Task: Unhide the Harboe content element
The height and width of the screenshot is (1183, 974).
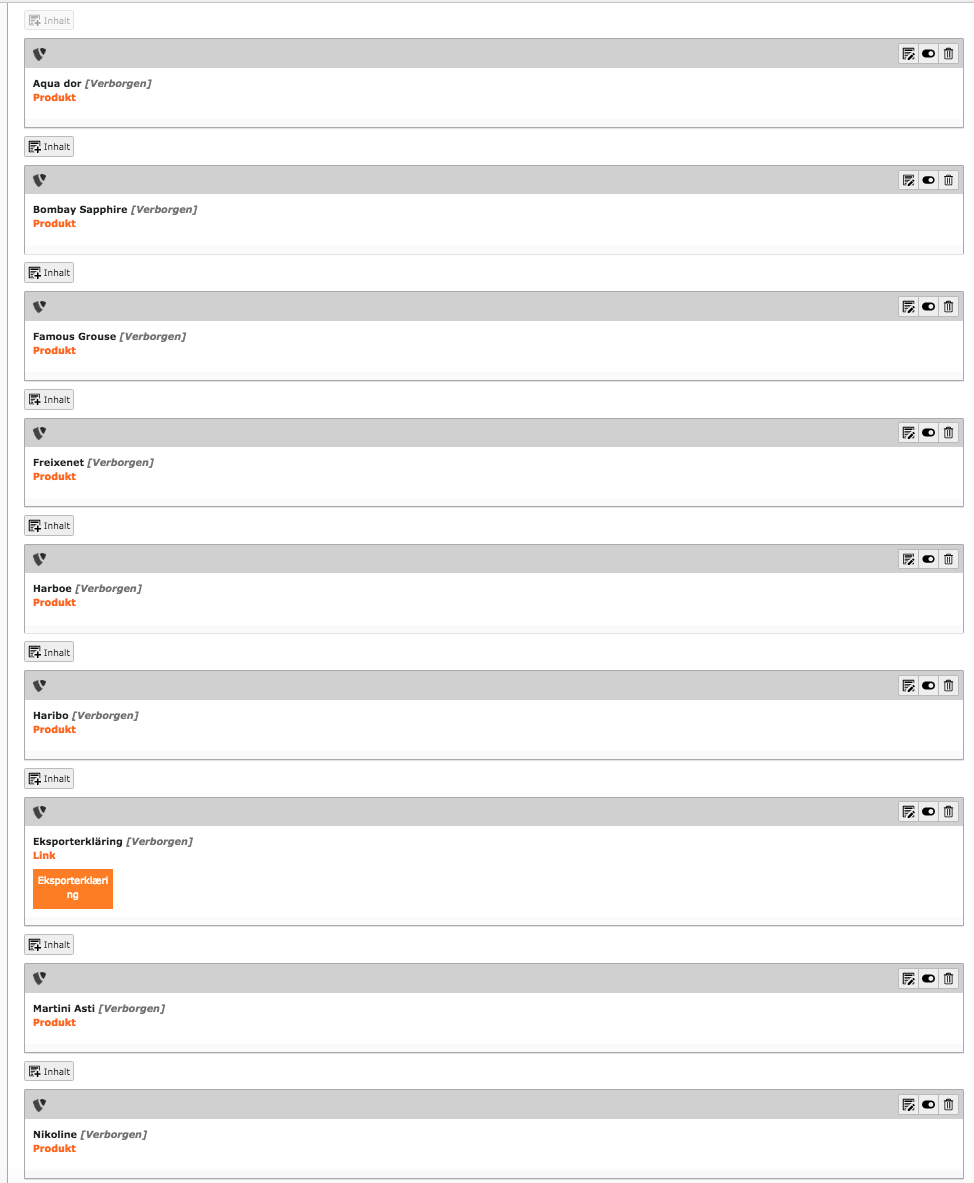Action: (x=929, y=559)
